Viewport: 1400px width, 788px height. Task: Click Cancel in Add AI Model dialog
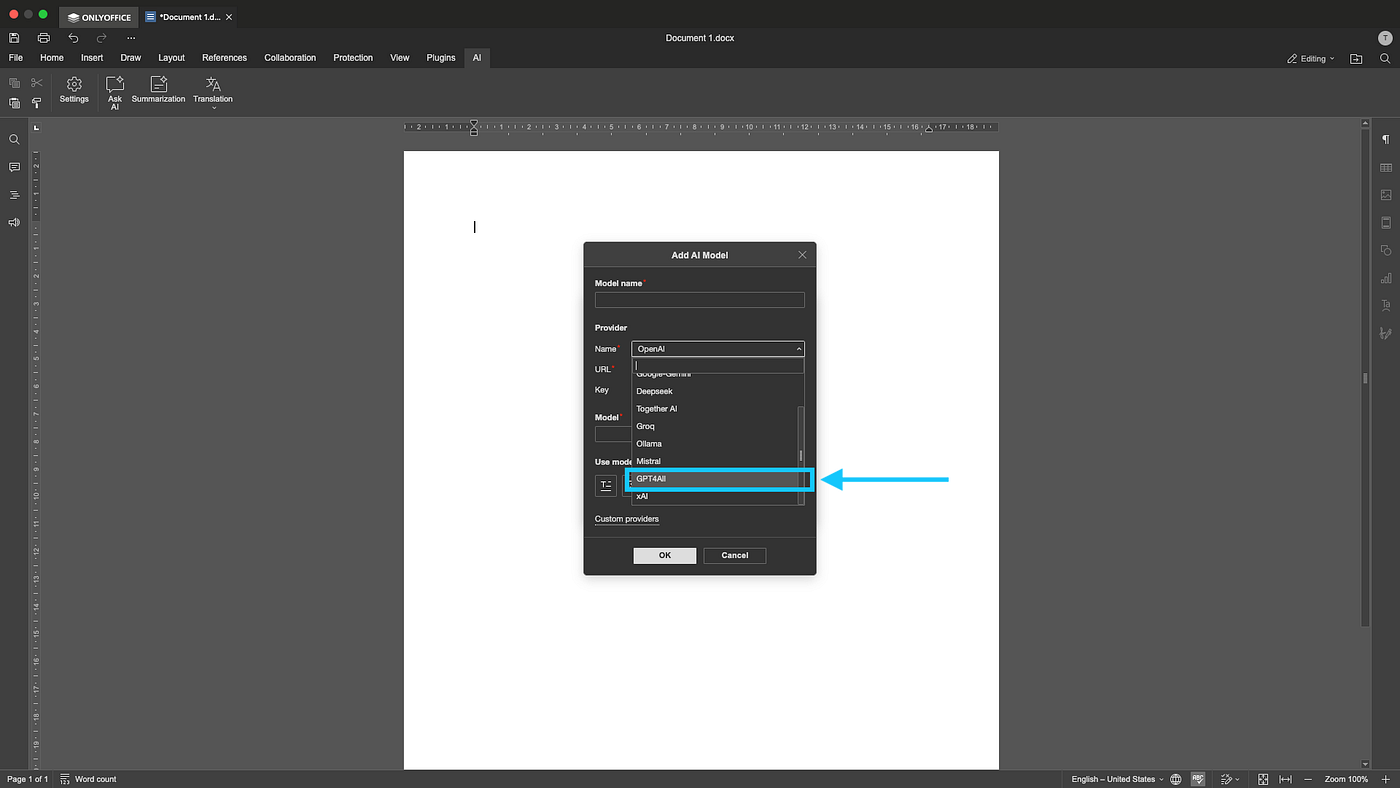tap(735, 555)
